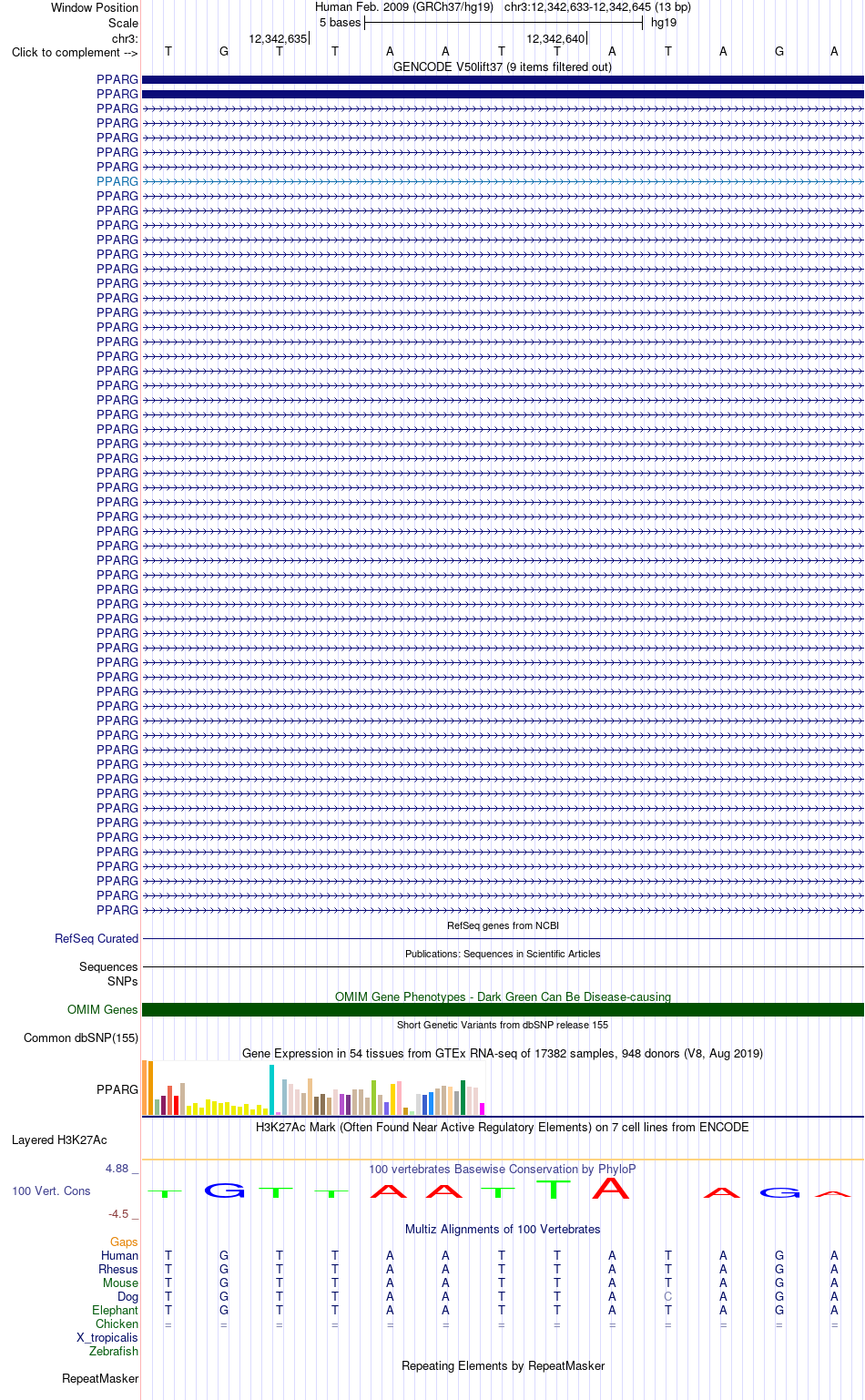865x1400 pixels.
Task: Select the light-blue highlighted PPARG label
Action: (117, 181)
